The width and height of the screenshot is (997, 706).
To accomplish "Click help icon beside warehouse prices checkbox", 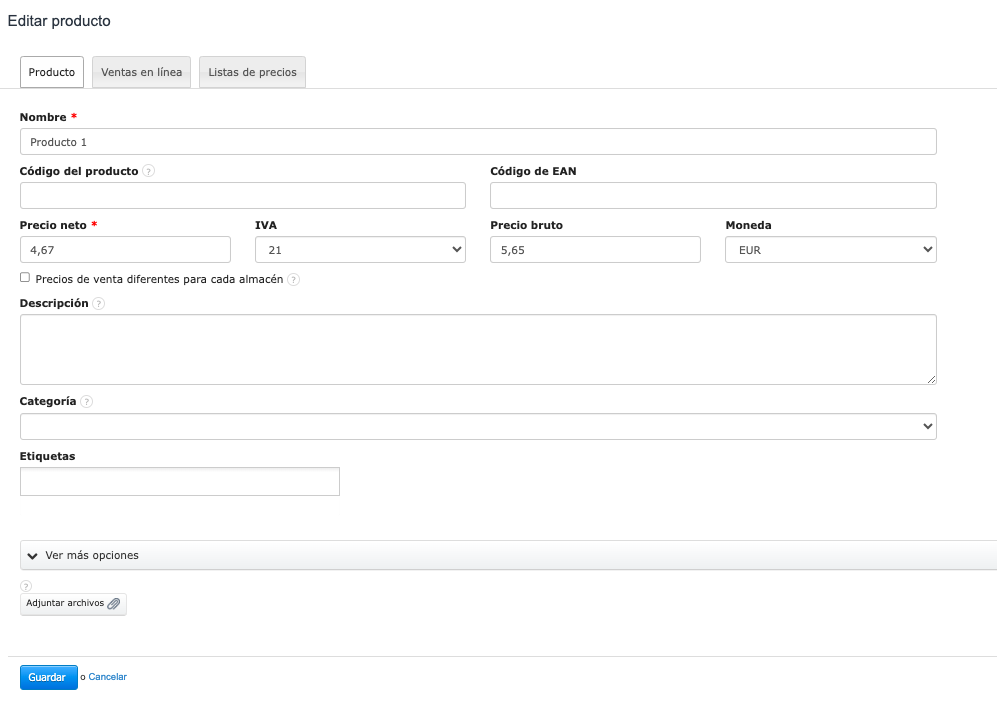I will pos(294,280).
